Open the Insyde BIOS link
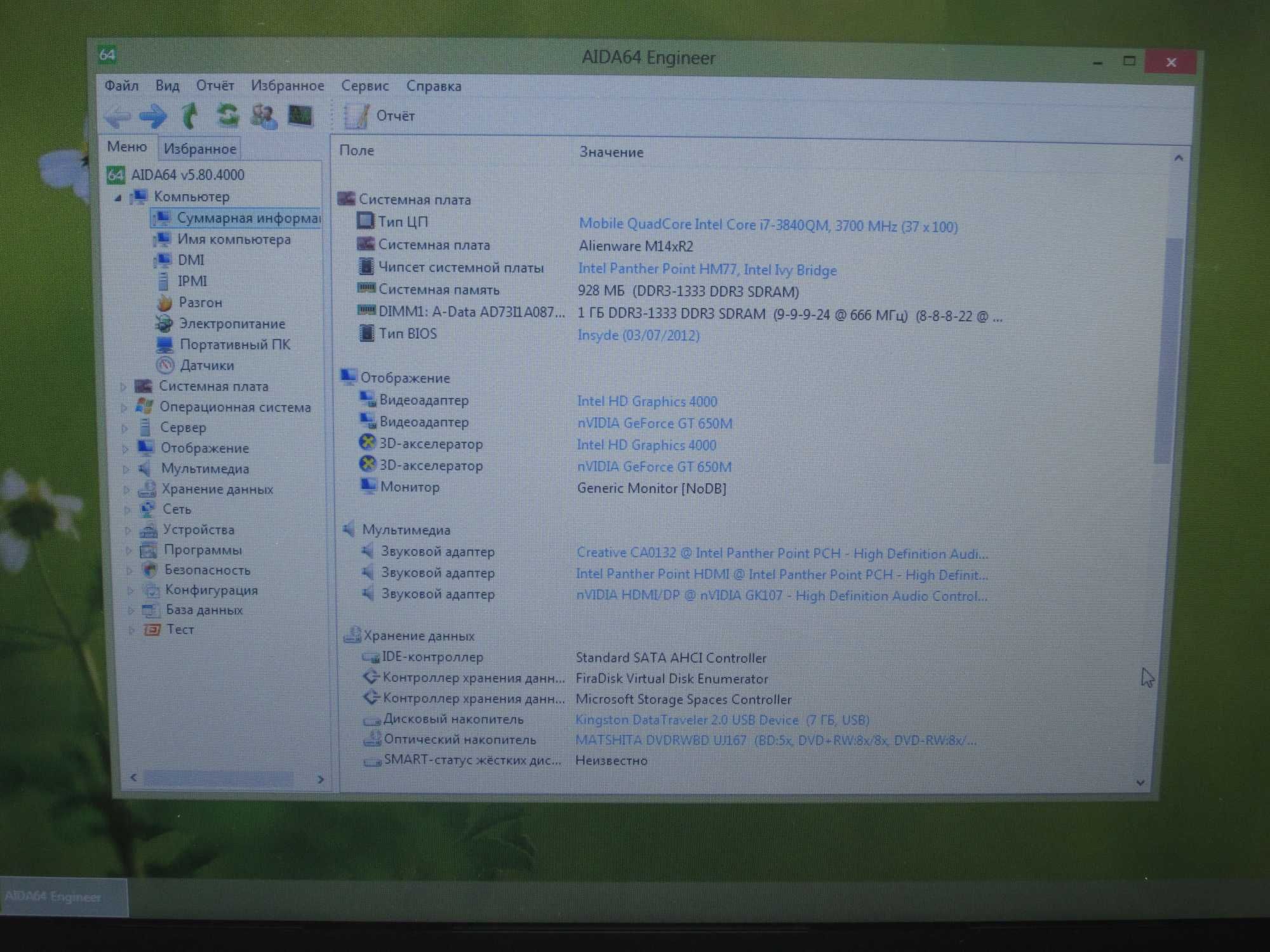Viewport: 1270px width, 952px height. click(x=638, y=335)
